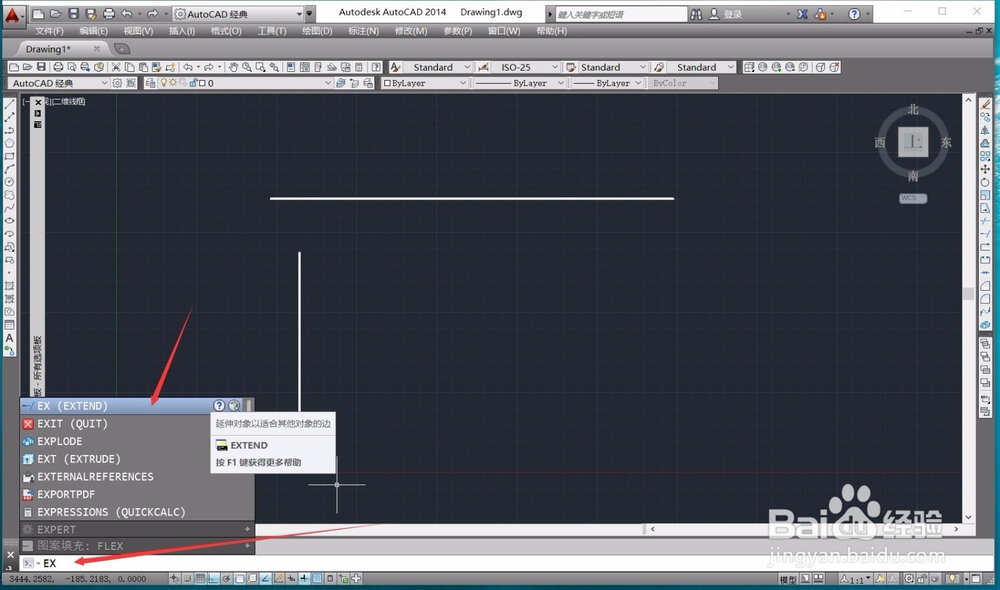Toggle Ortho Mode in status bar
1000x590 pixels.
point(214,579)
